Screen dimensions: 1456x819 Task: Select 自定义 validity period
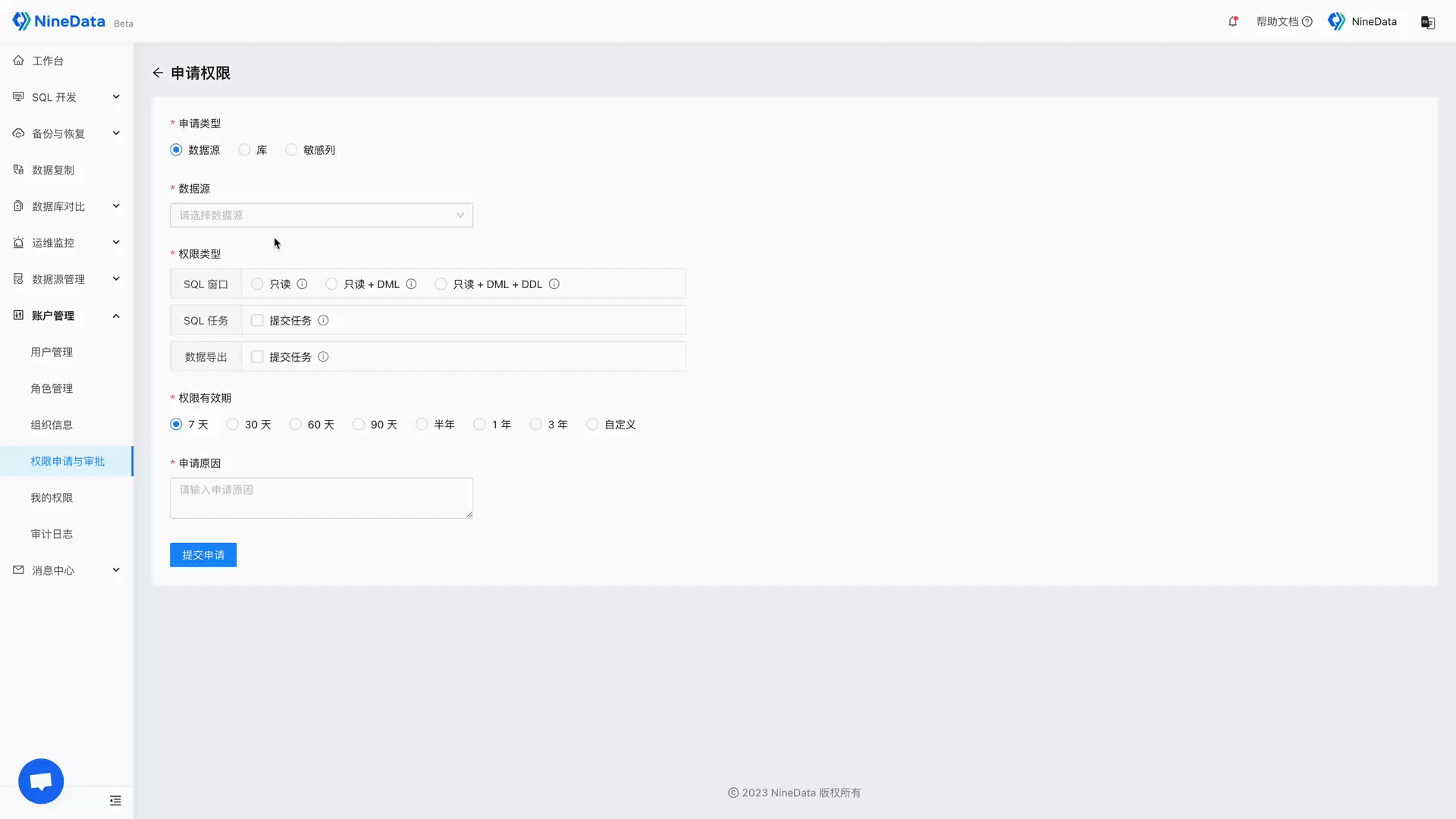point(592,425)
